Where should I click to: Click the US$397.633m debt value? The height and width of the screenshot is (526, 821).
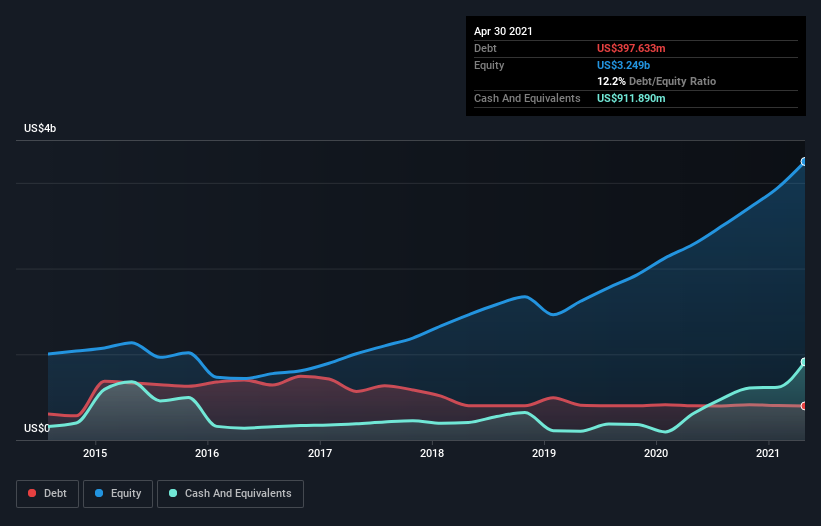[x=631, y=48]
